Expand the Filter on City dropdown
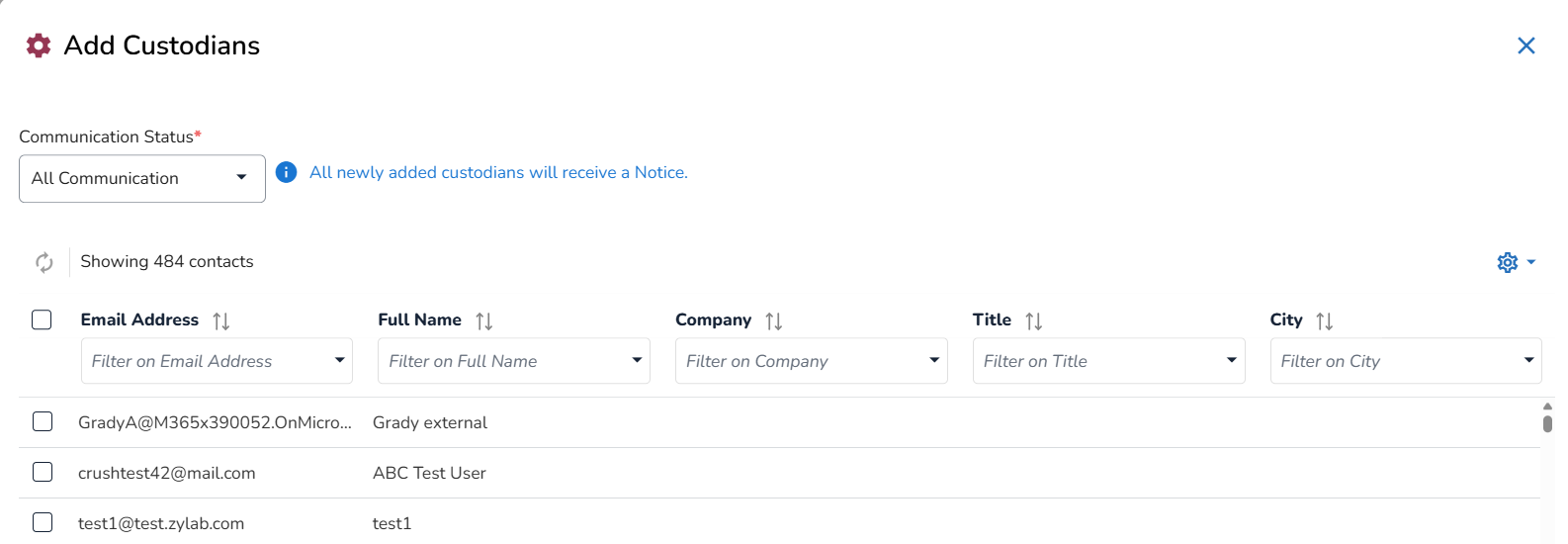The width and height of the screenshot is (1568, 544). [x=1528, y=361]
